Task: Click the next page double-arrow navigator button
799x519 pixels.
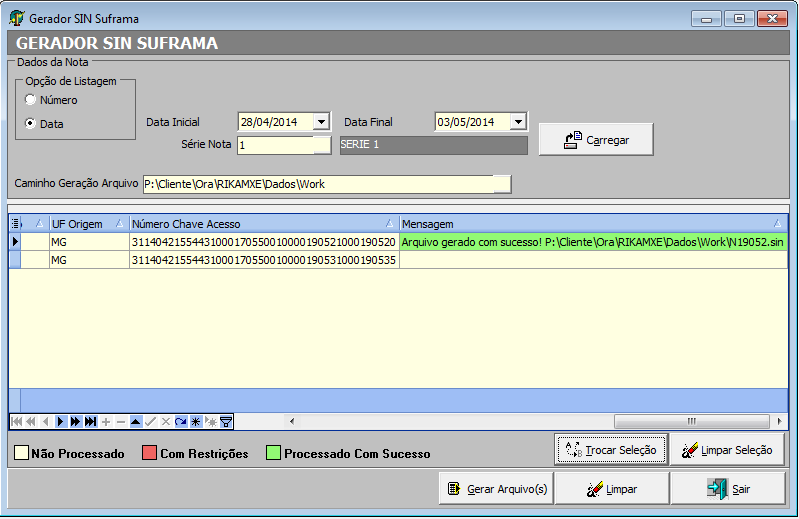Action: [75, 421]
